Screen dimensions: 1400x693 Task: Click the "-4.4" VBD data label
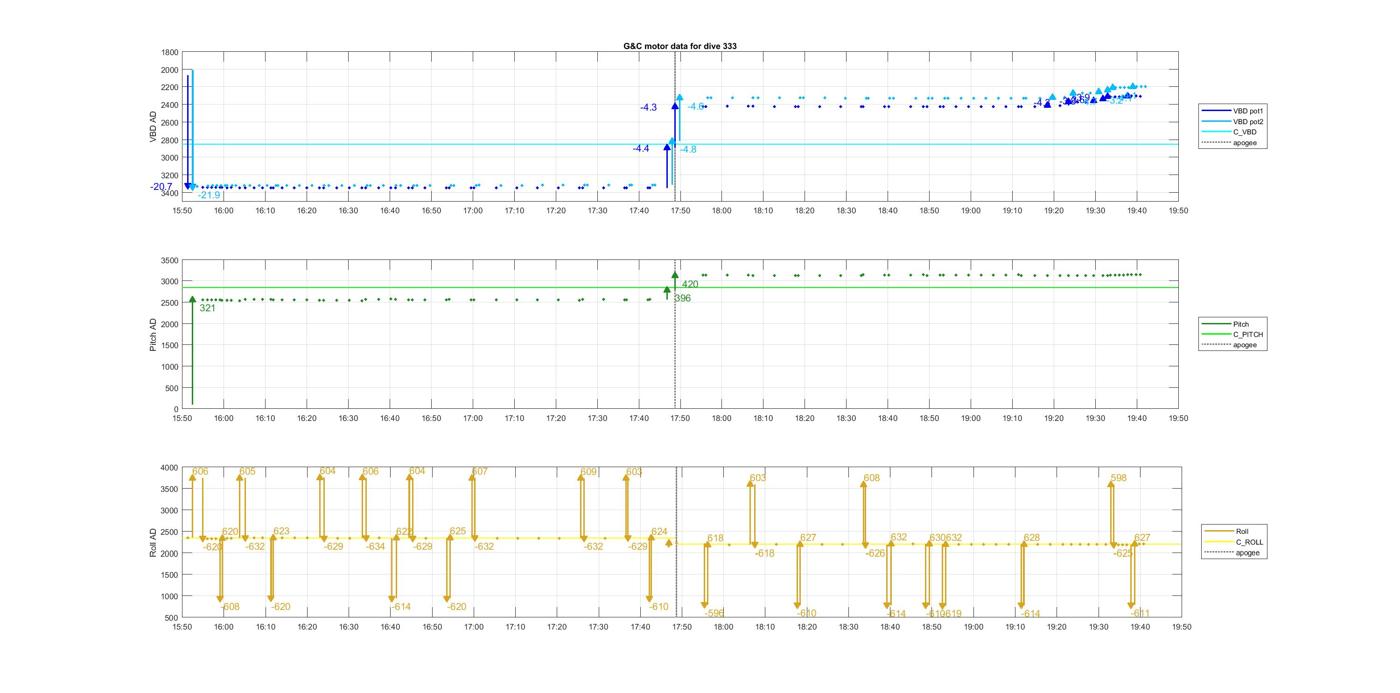click(x=641, y=149)
